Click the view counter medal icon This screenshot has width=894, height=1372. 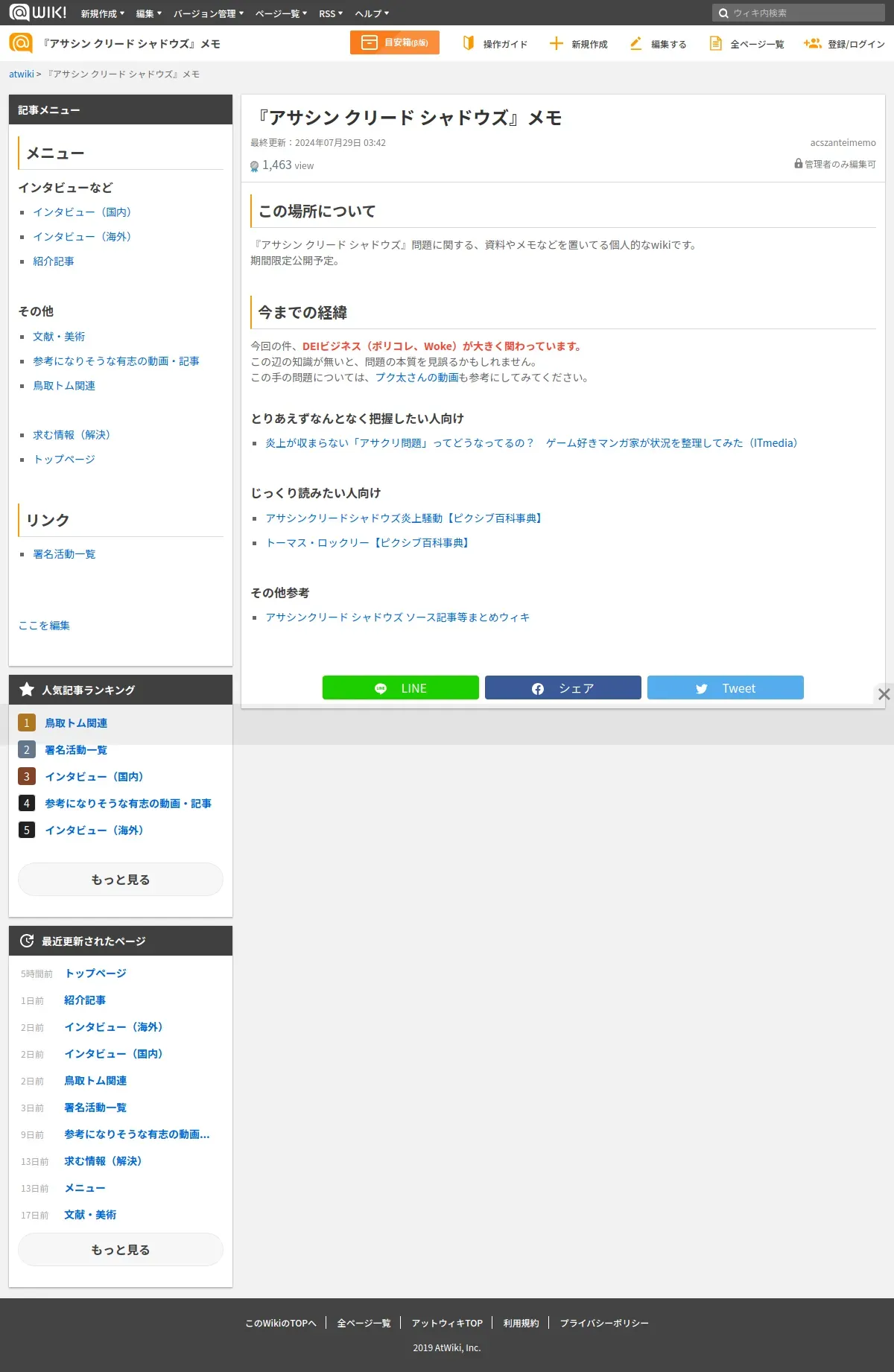pos(254,166)
